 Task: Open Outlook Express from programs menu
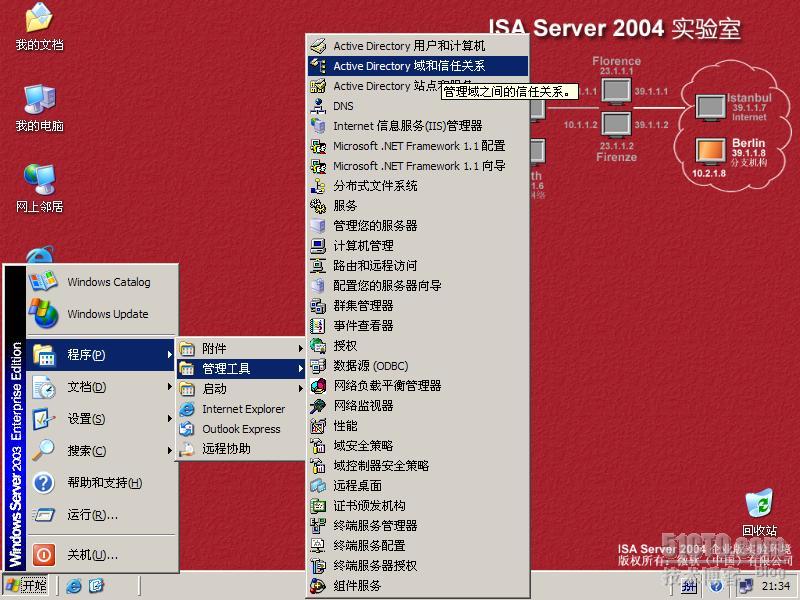pos(241,429)
